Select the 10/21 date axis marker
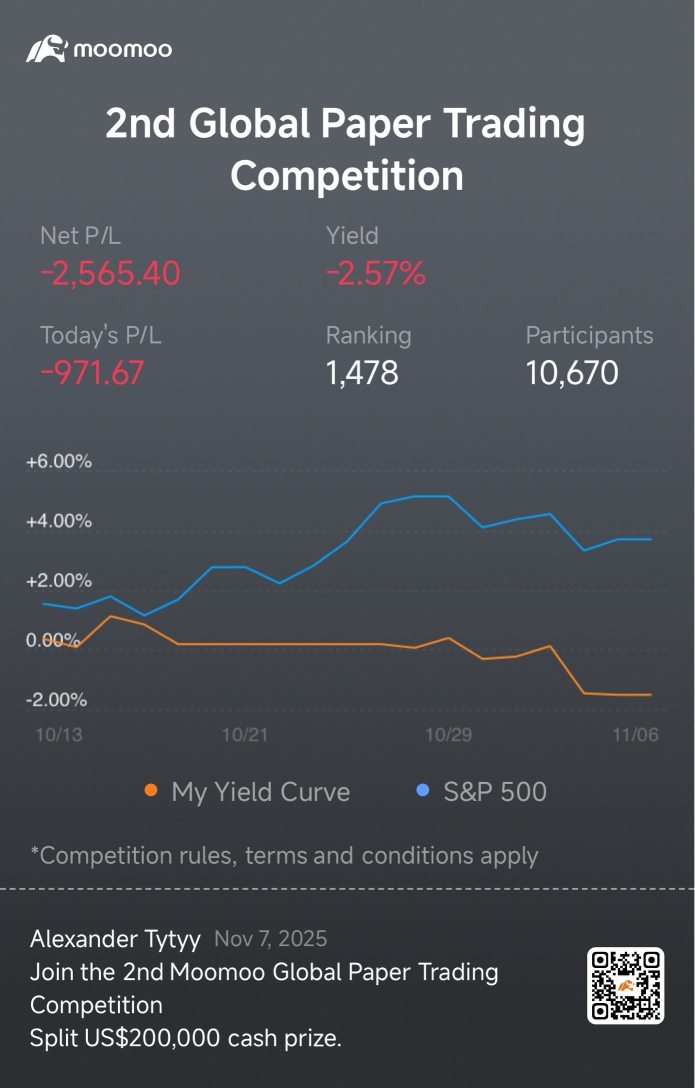 [x=245, y=735]
